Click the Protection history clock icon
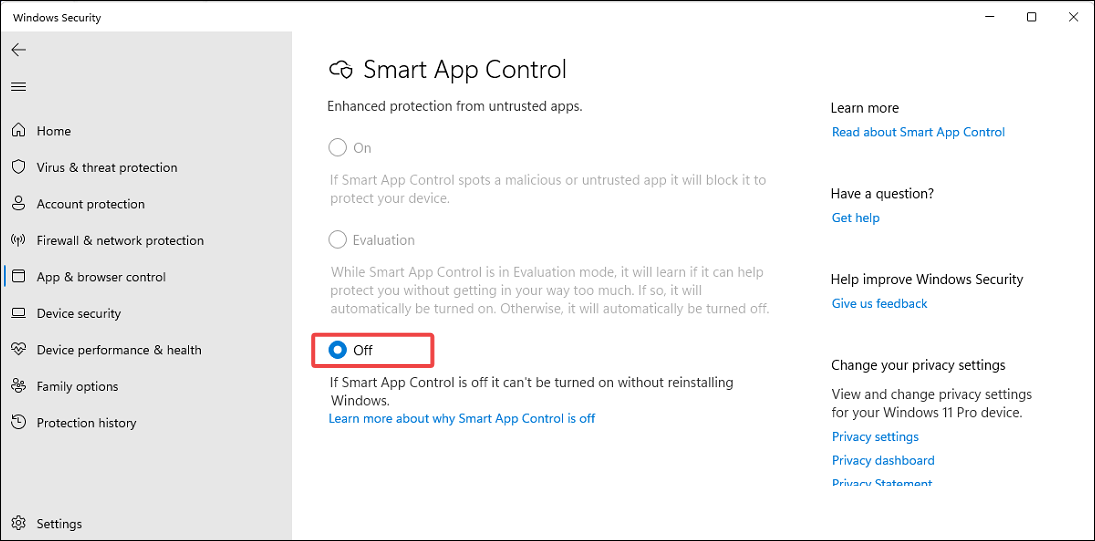This screenshot has height=541, width=1095. click(x=19, y=422)
